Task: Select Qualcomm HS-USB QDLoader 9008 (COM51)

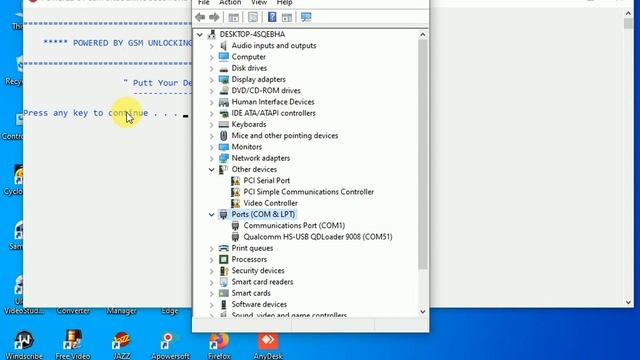Action: (318, 237)
